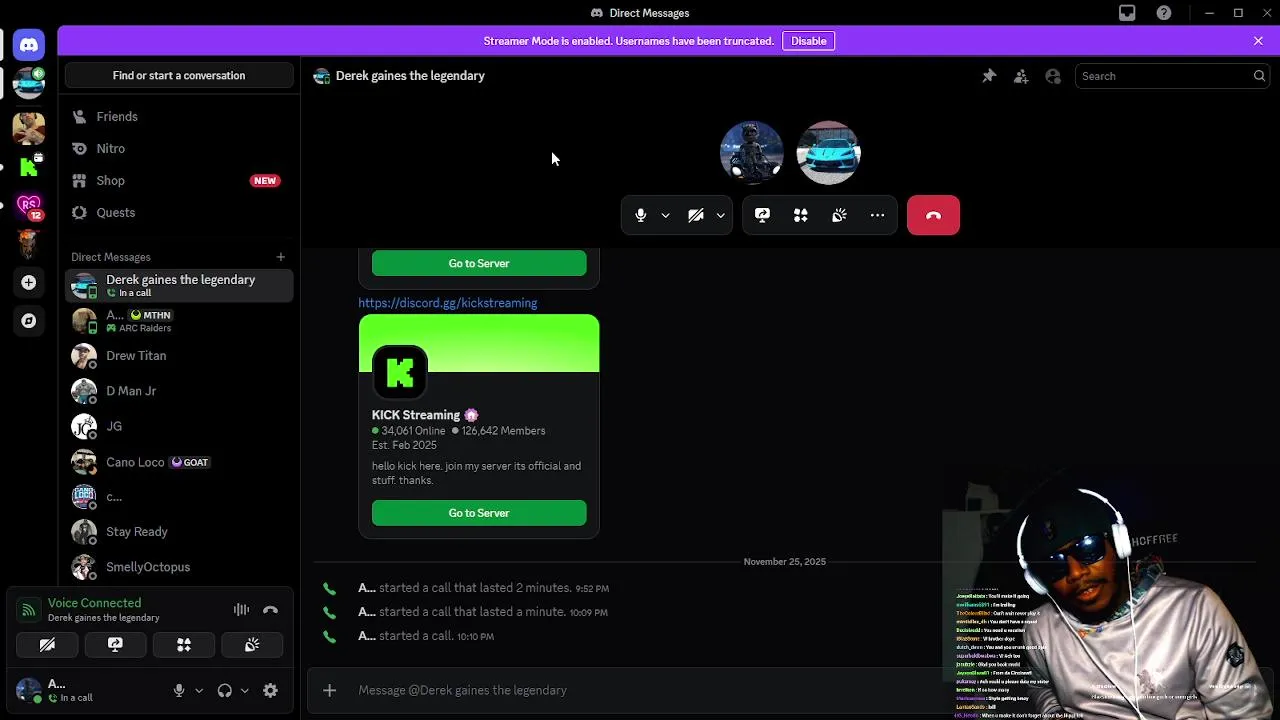Click Go to Server under KICK Streaming

479,513
